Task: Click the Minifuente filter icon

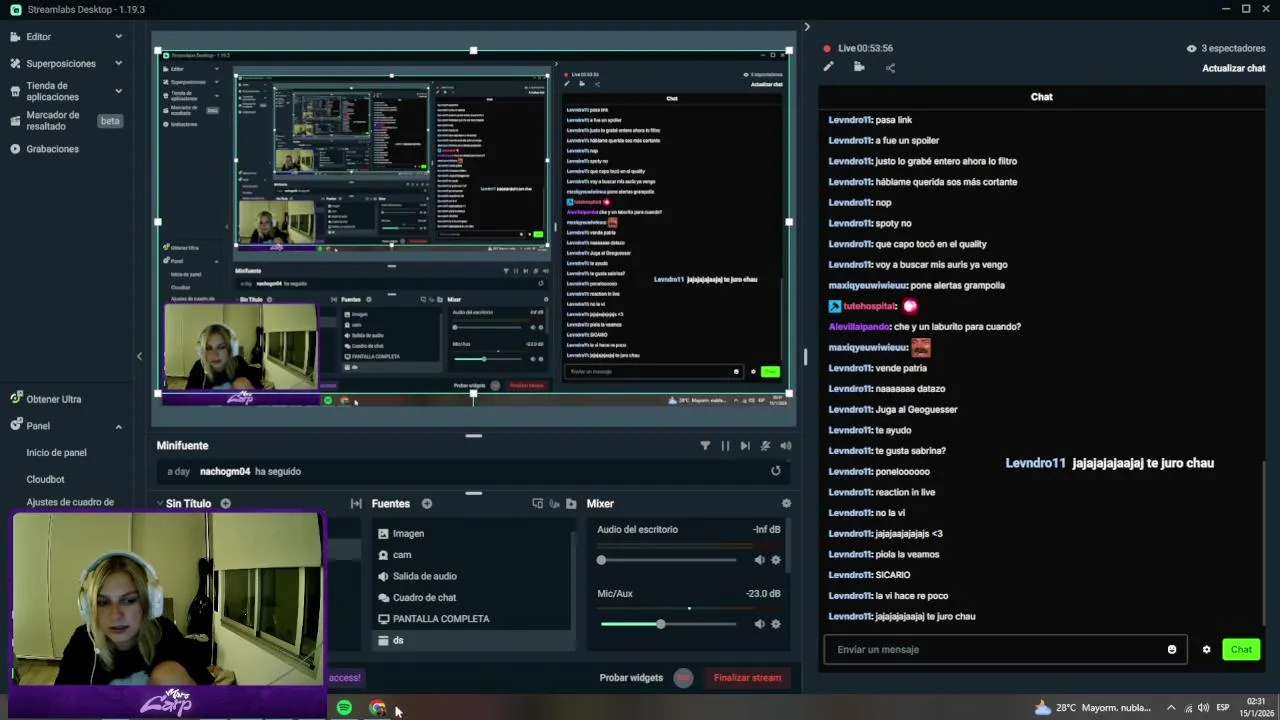Action: coord(705,446)
